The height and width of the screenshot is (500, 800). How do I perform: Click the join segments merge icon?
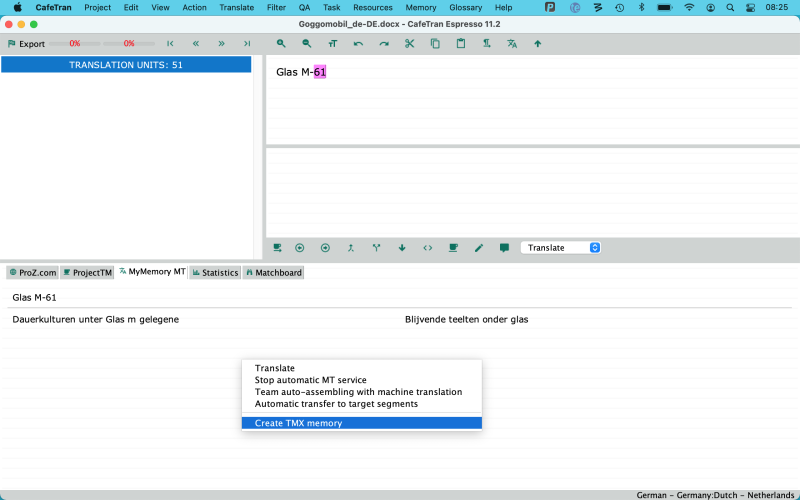click(x=351, y=248)
